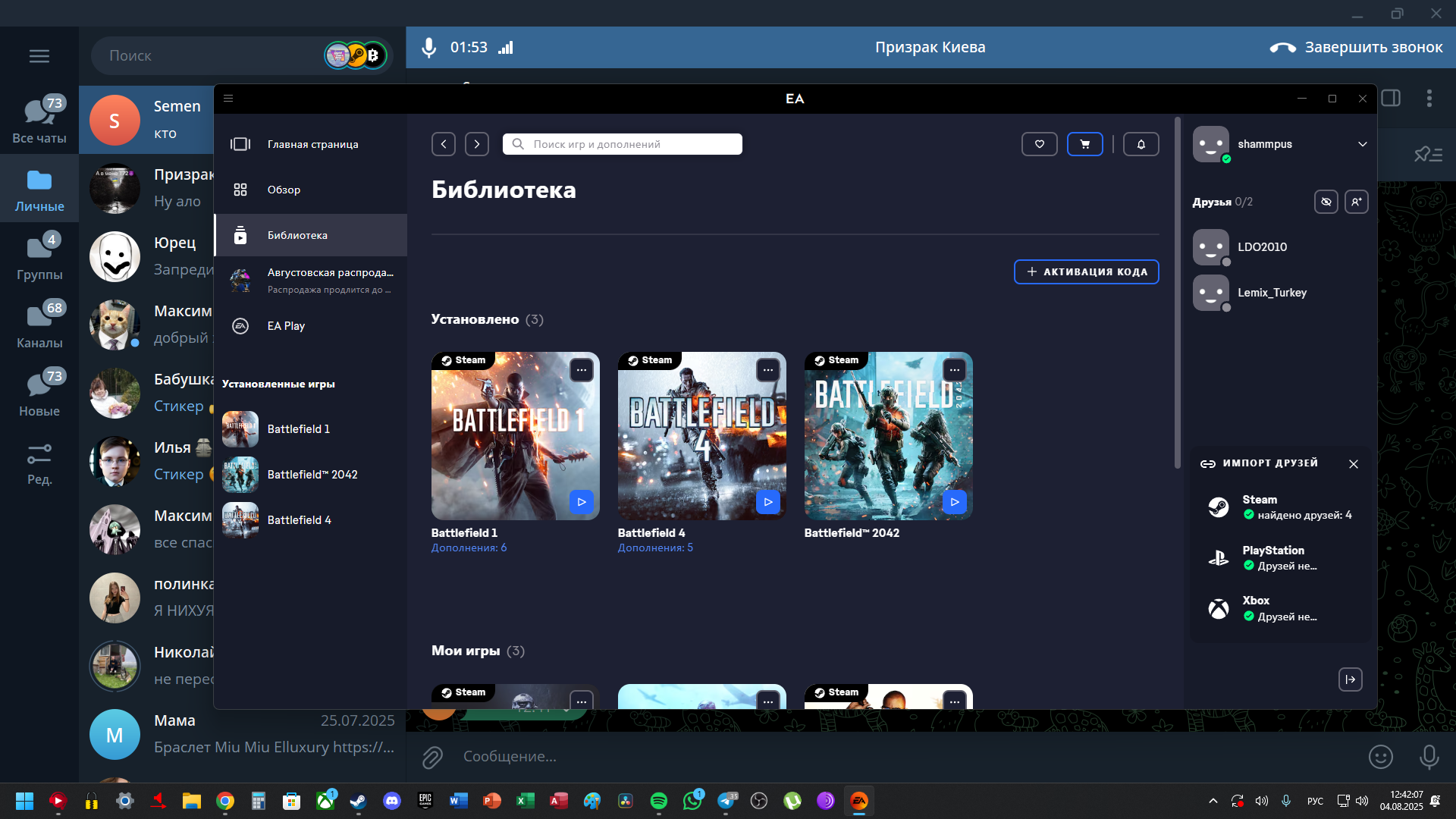Click Telegram voice message microphone icon
The image size is (1456, 819).
(1429, 757)
